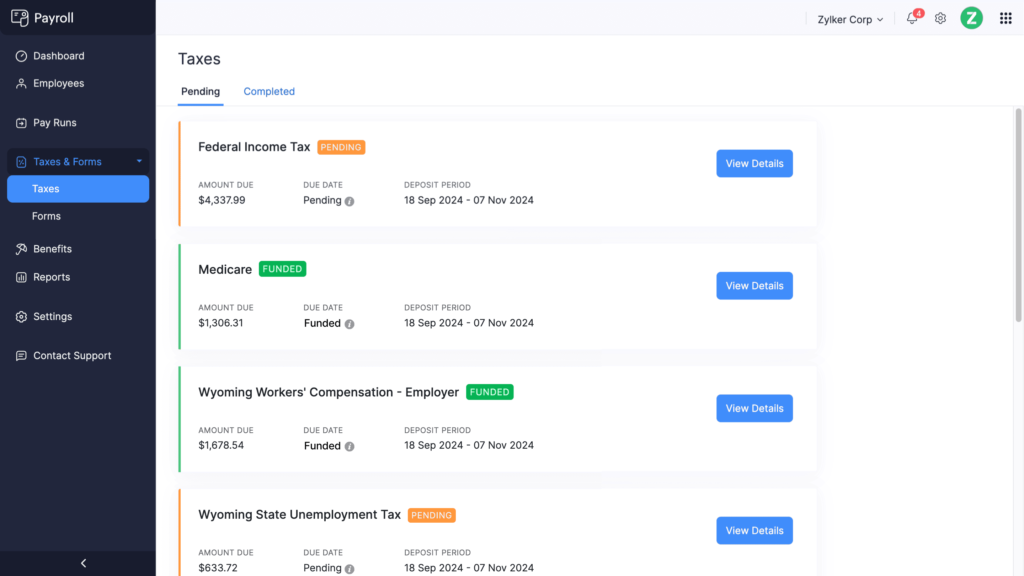Click the info icon beside Medicare's Funded status
The height and width of the screenshot is (576, 1024).
pyautogui.click(x=349, y=324)
